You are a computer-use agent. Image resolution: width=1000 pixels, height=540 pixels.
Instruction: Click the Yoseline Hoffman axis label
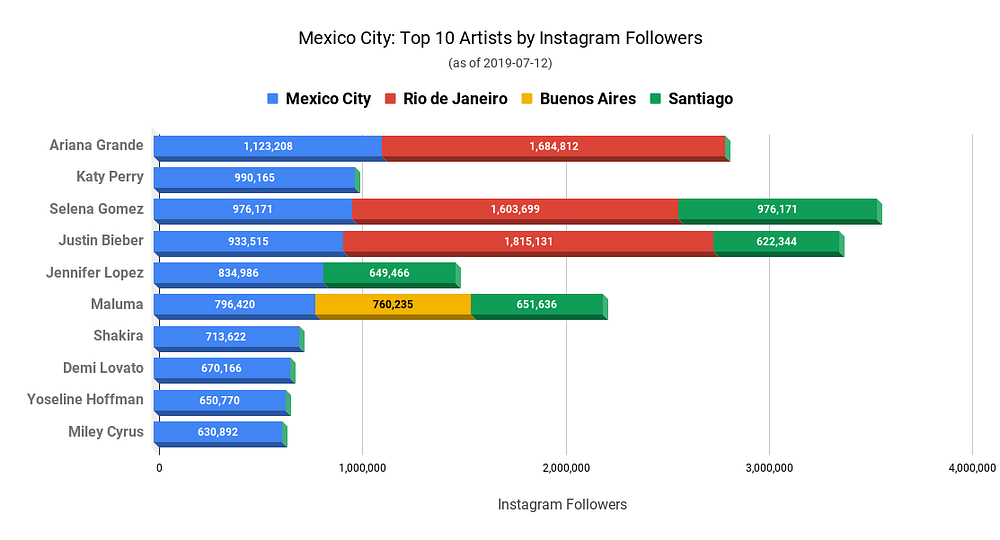85,400
